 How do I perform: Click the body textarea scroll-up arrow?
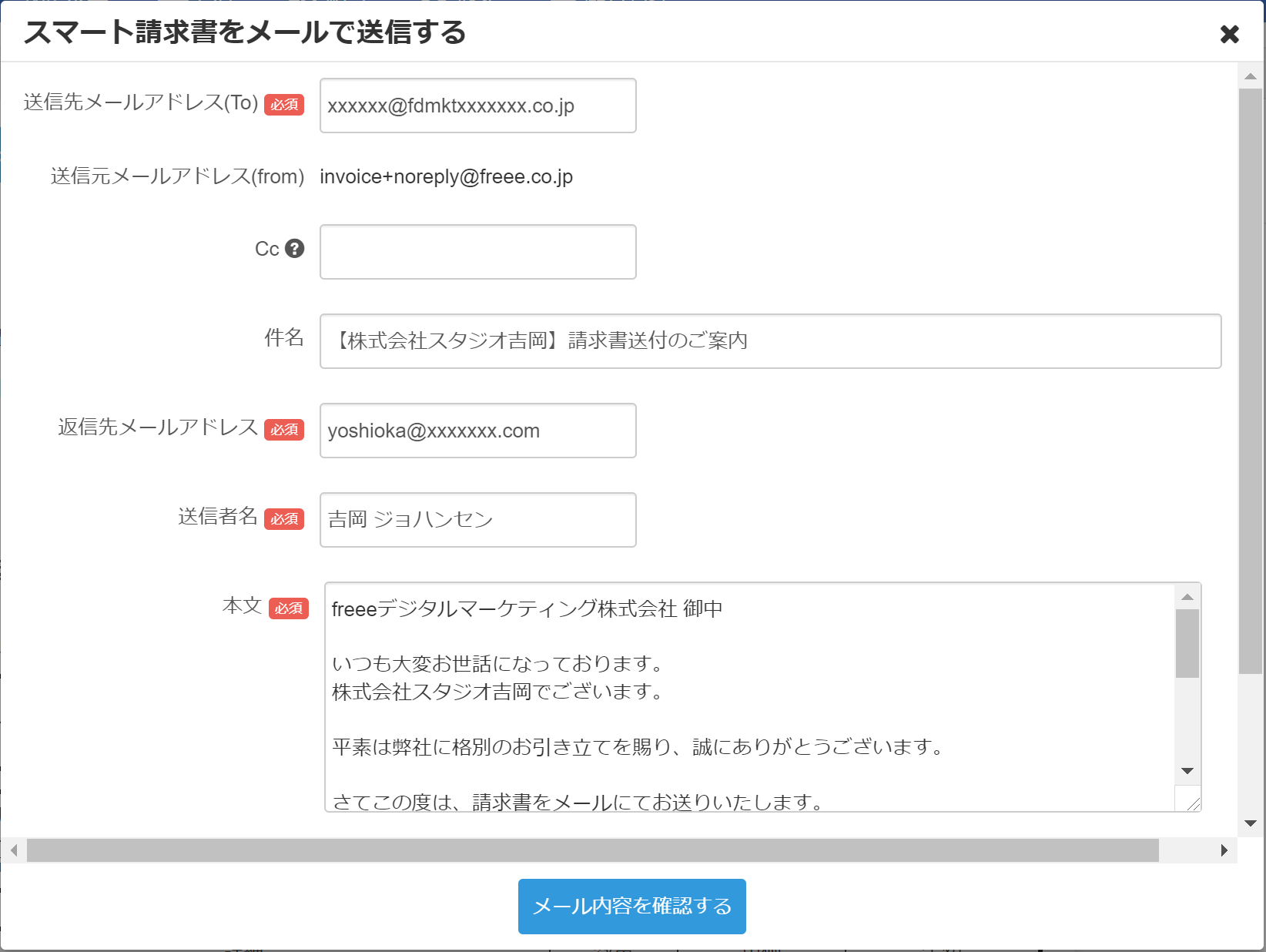point(1187,597)
